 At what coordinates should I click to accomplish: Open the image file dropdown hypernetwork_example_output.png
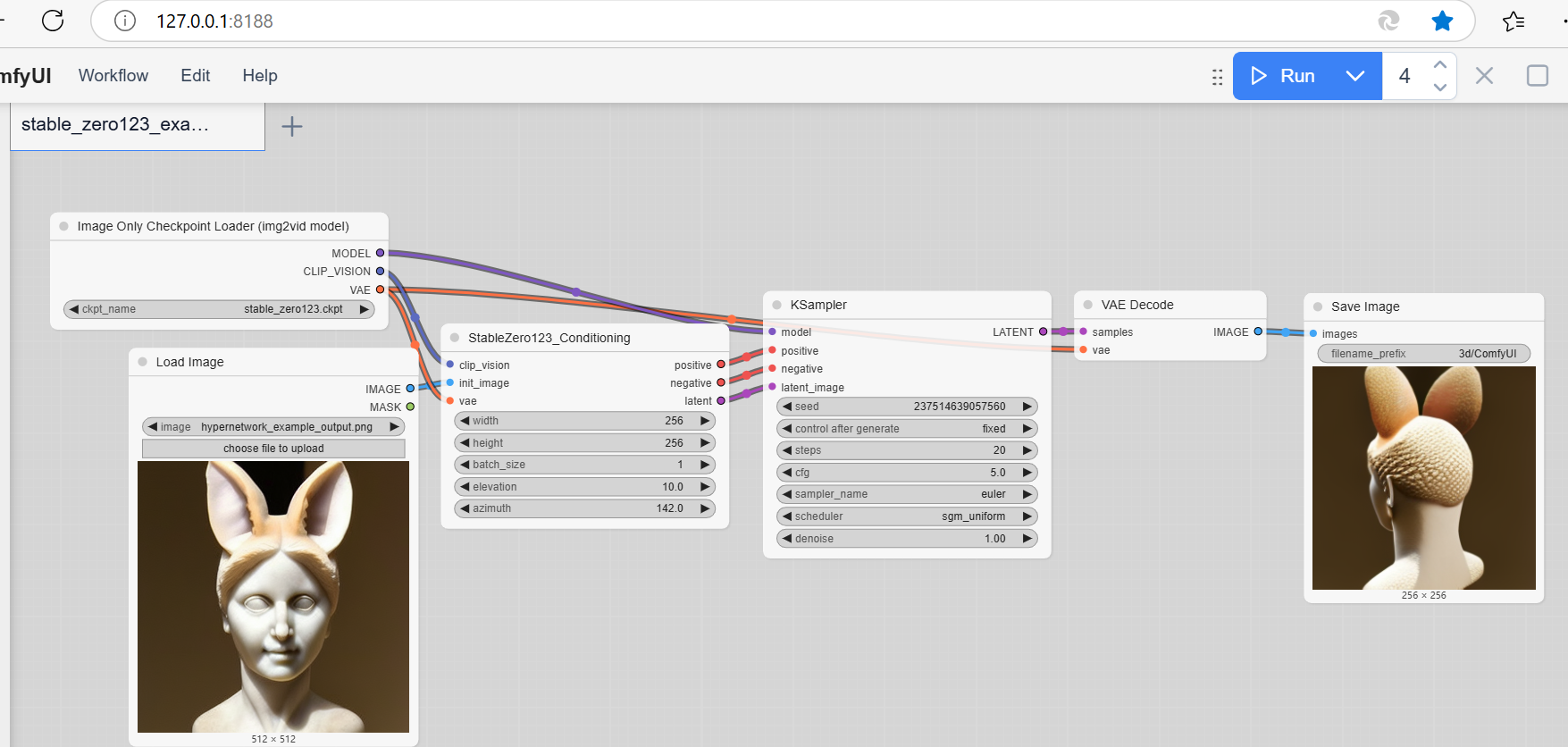coord(273,427)
